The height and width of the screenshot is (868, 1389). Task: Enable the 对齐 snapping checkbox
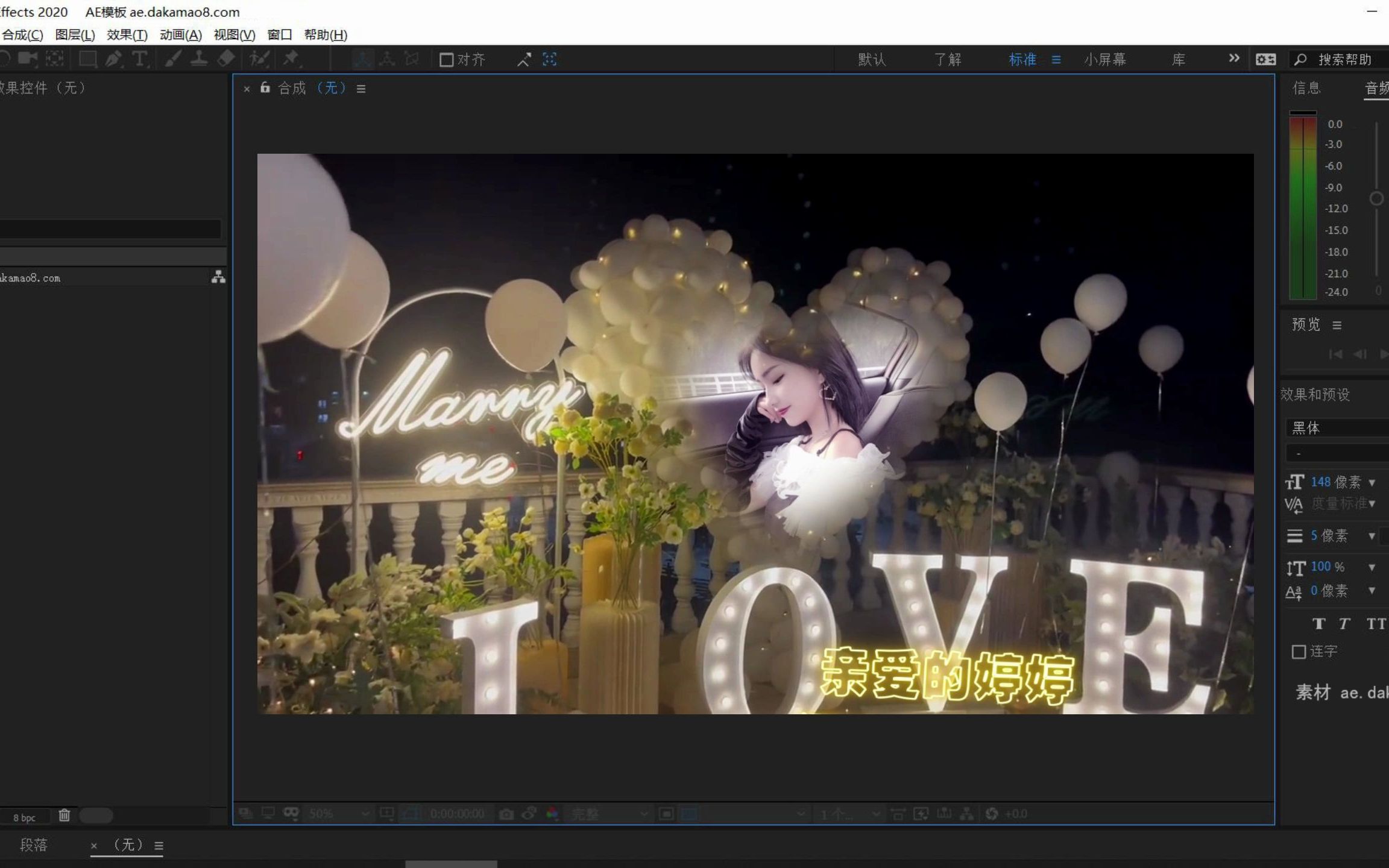[446, 60]
